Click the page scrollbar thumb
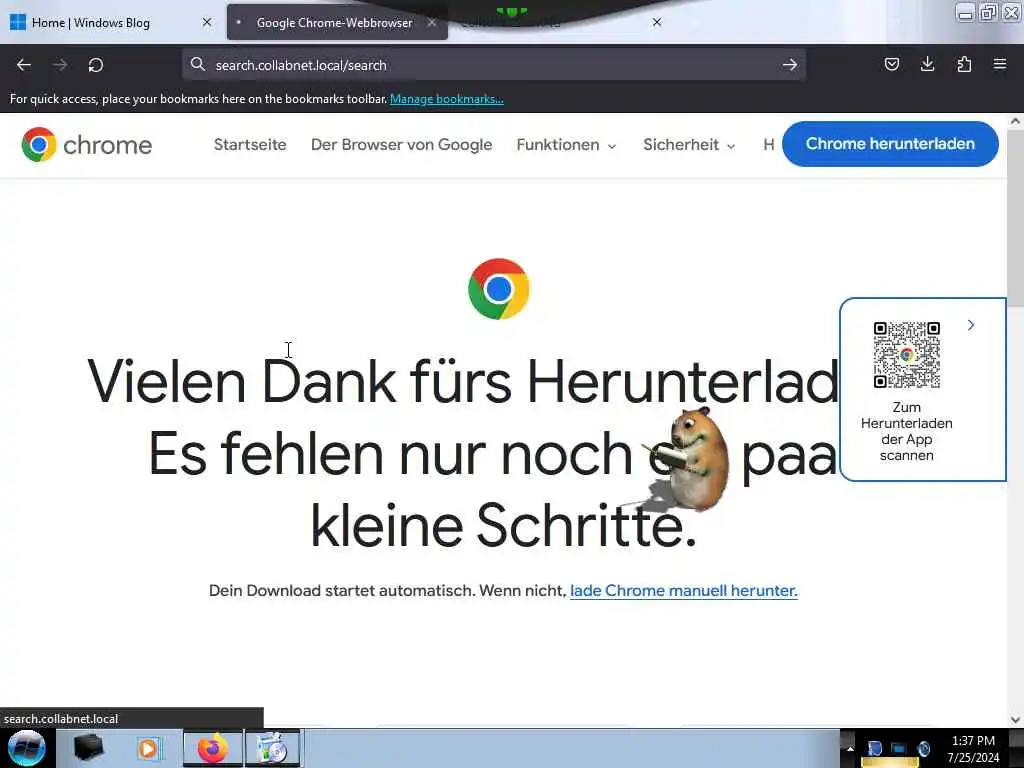Screen dimensions: 1024x768 tap(1015, 217)
